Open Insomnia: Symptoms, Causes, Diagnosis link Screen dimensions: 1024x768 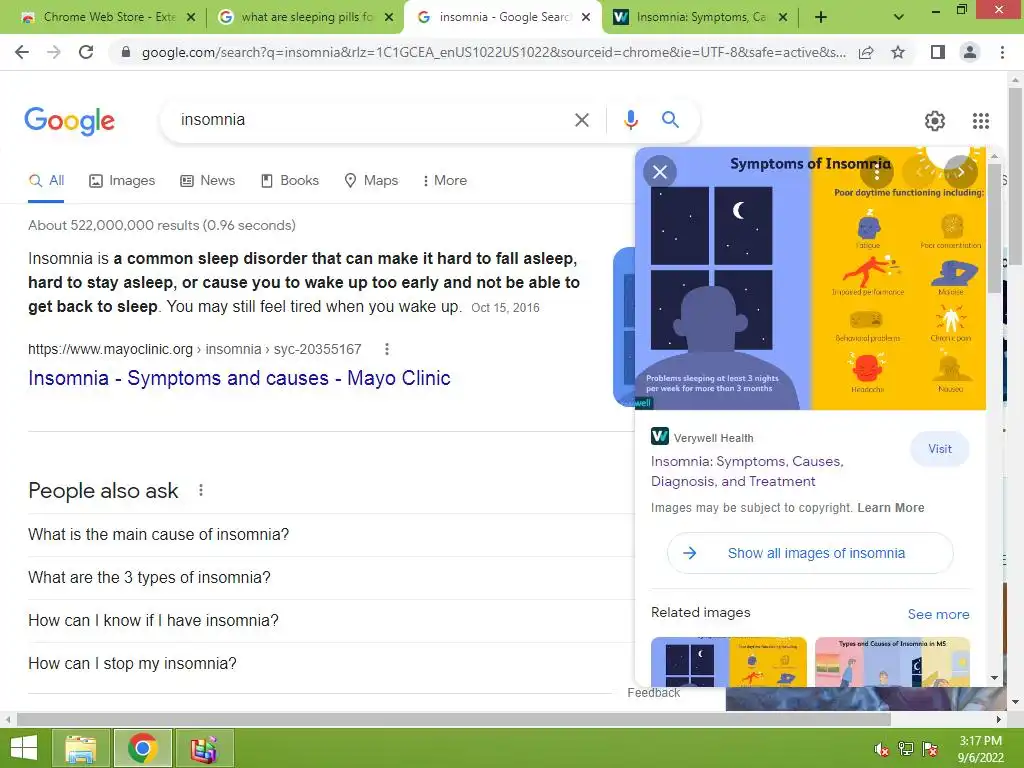pos(747,472)
